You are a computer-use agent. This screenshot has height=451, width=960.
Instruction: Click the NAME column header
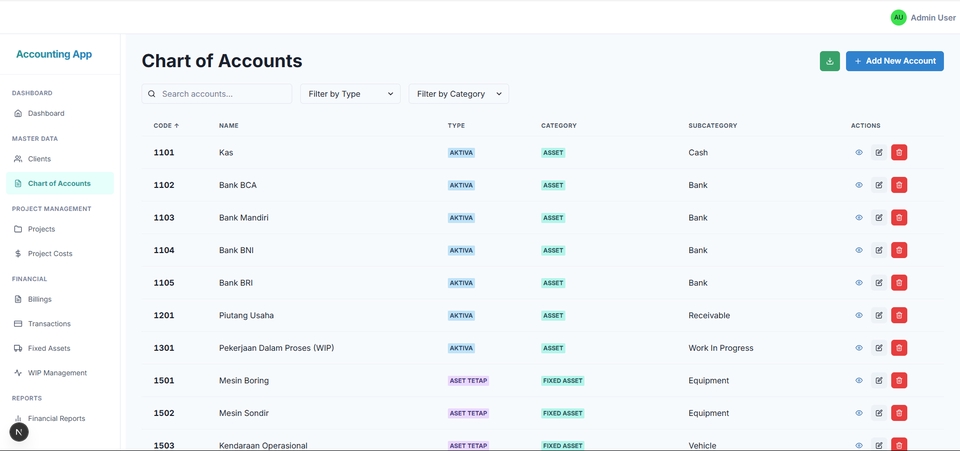point(229,125)
